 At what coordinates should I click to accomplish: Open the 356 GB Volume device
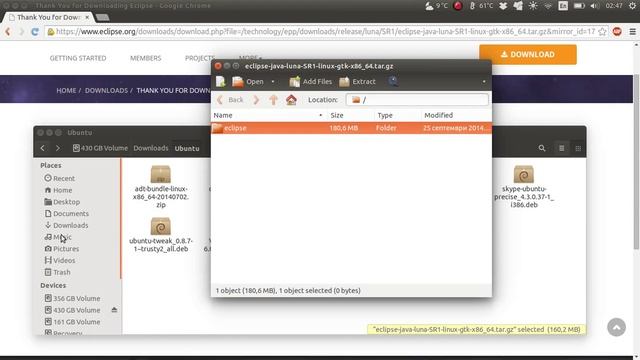click(72, 298)
